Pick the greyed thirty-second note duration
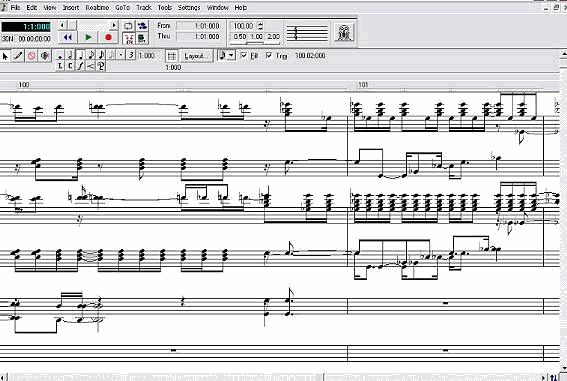Image resolution: width=567 pixels, height=381 pixels. point(111,55)
